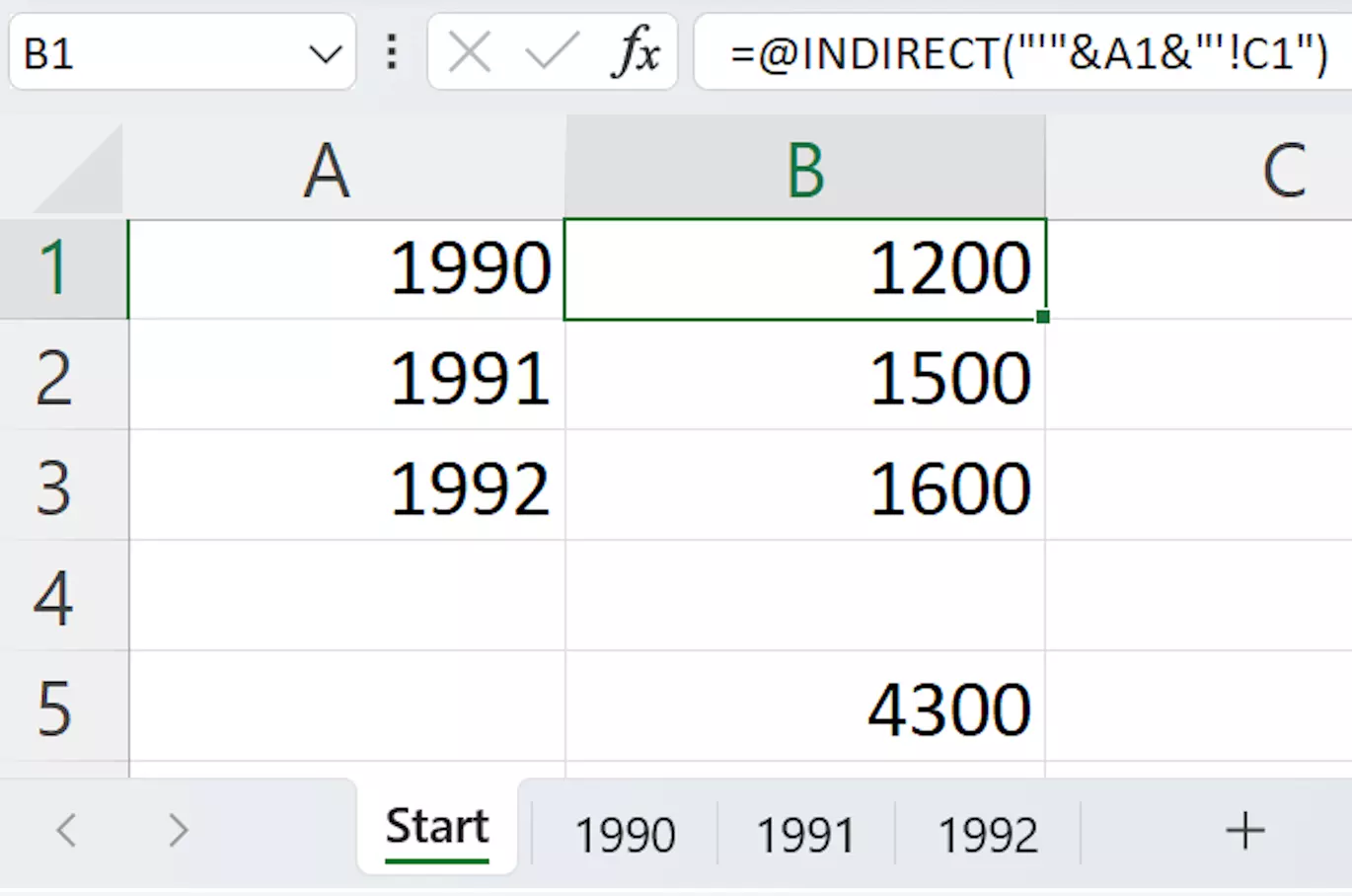The image size is (1352, 896).
Task: Select row 2 header
Action: (64, 374)
